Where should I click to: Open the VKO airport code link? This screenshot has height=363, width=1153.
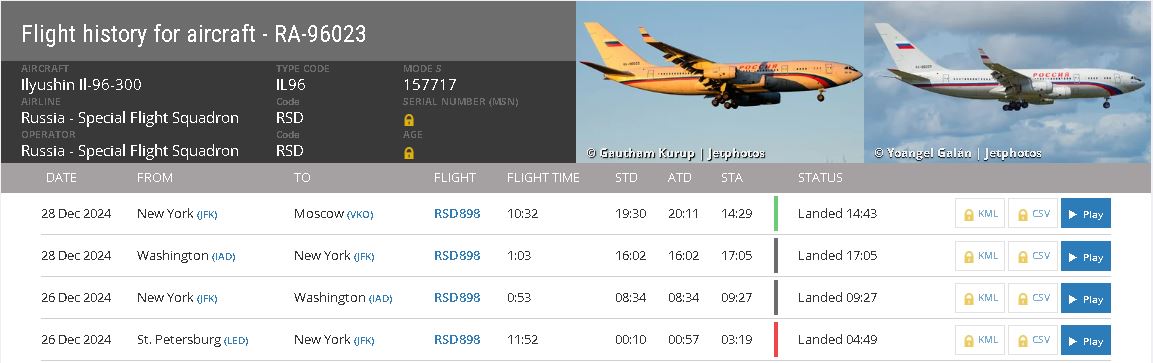[x=360, y=215]
